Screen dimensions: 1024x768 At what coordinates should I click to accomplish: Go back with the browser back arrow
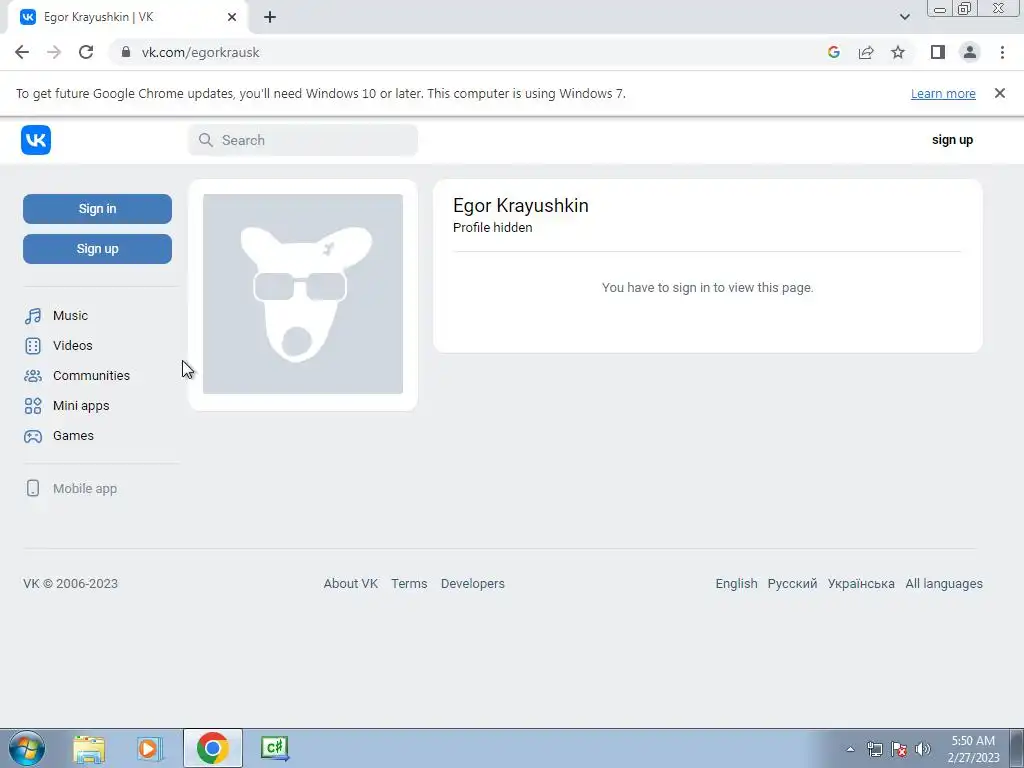(22, 52)
